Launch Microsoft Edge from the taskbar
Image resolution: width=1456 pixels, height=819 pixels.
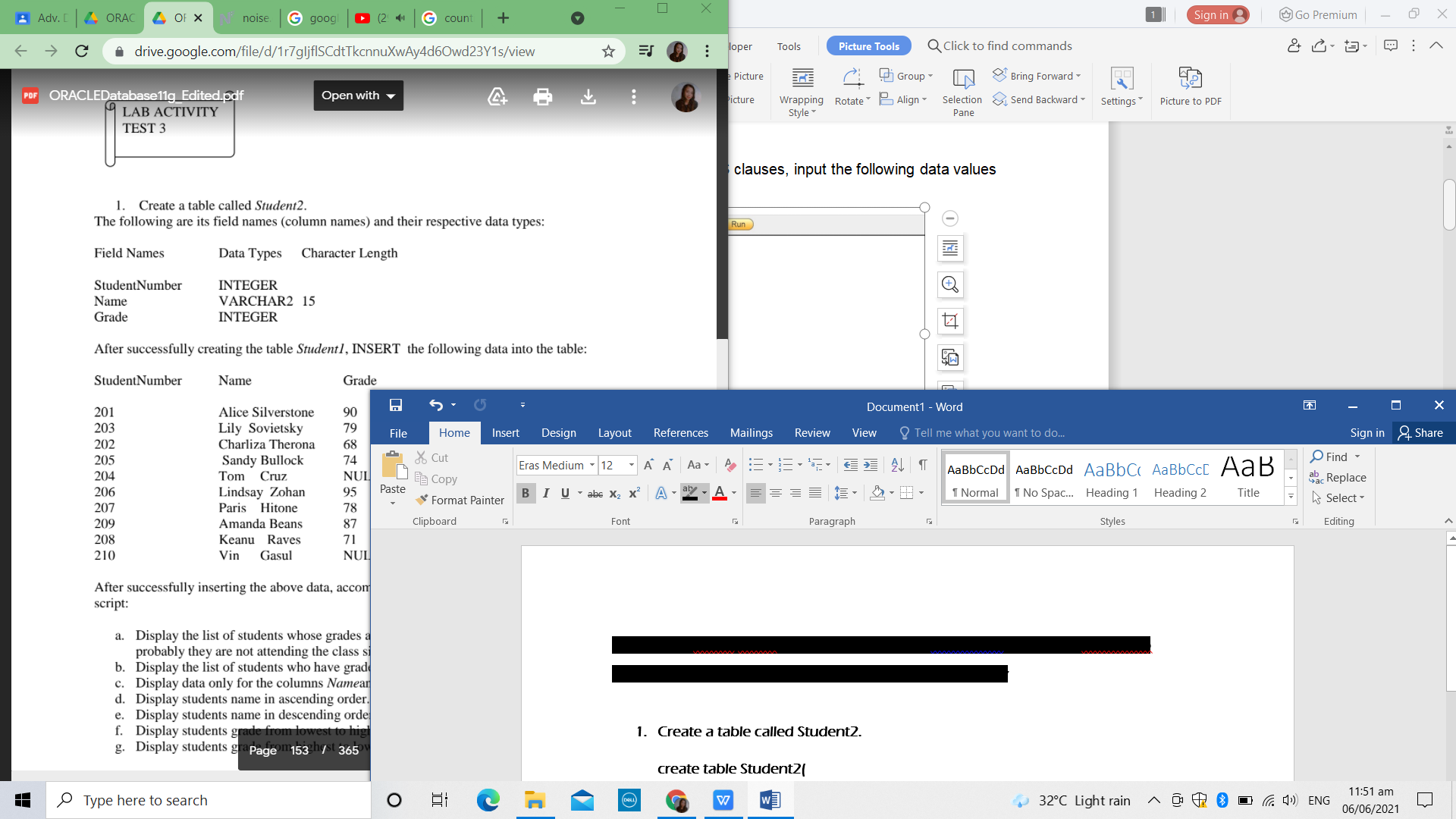click(x=488, y=800)
